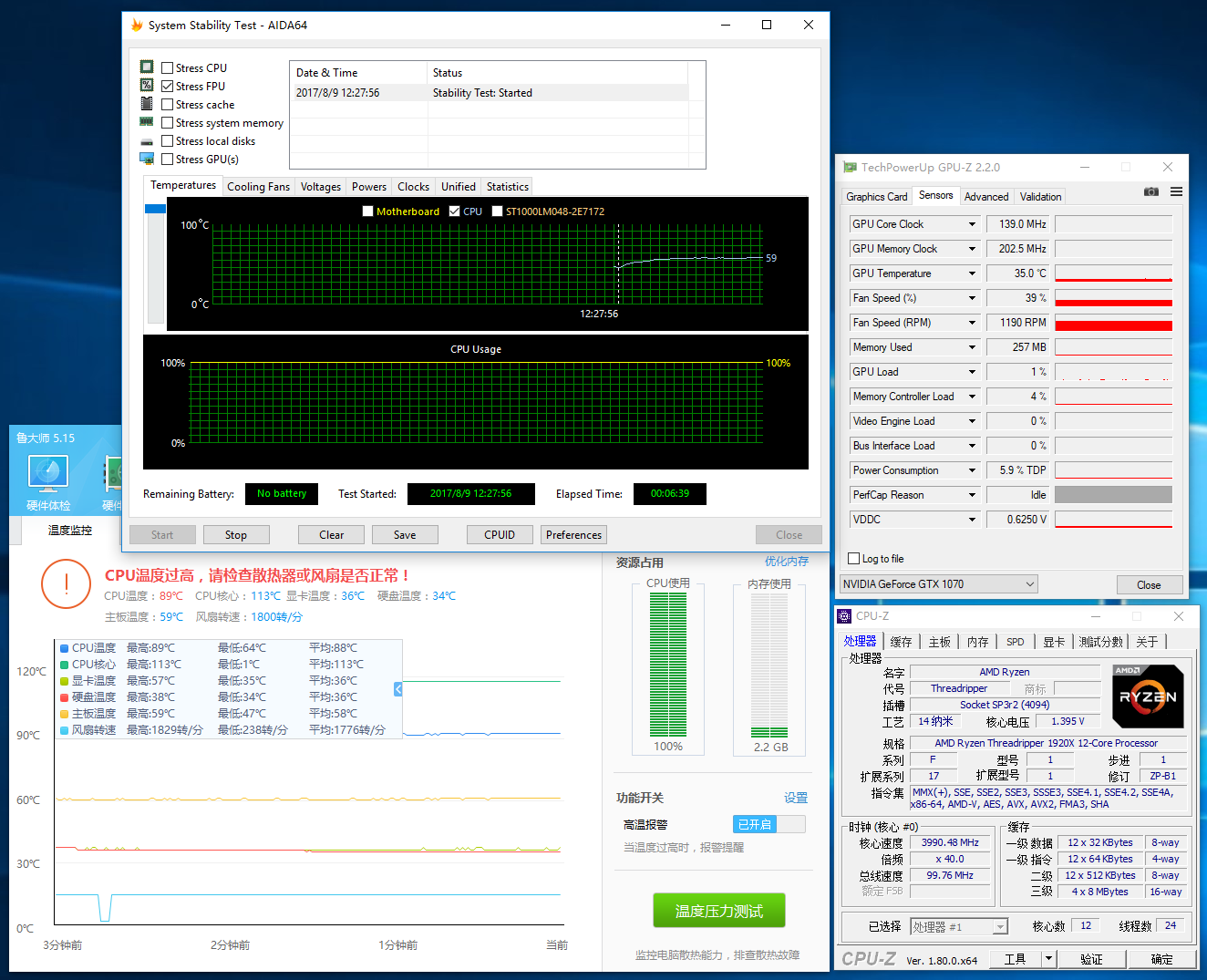This screenshot has height=980, width=1207.
Task: Enable Stress cache checkbox
Action: [x=168, y=105]
